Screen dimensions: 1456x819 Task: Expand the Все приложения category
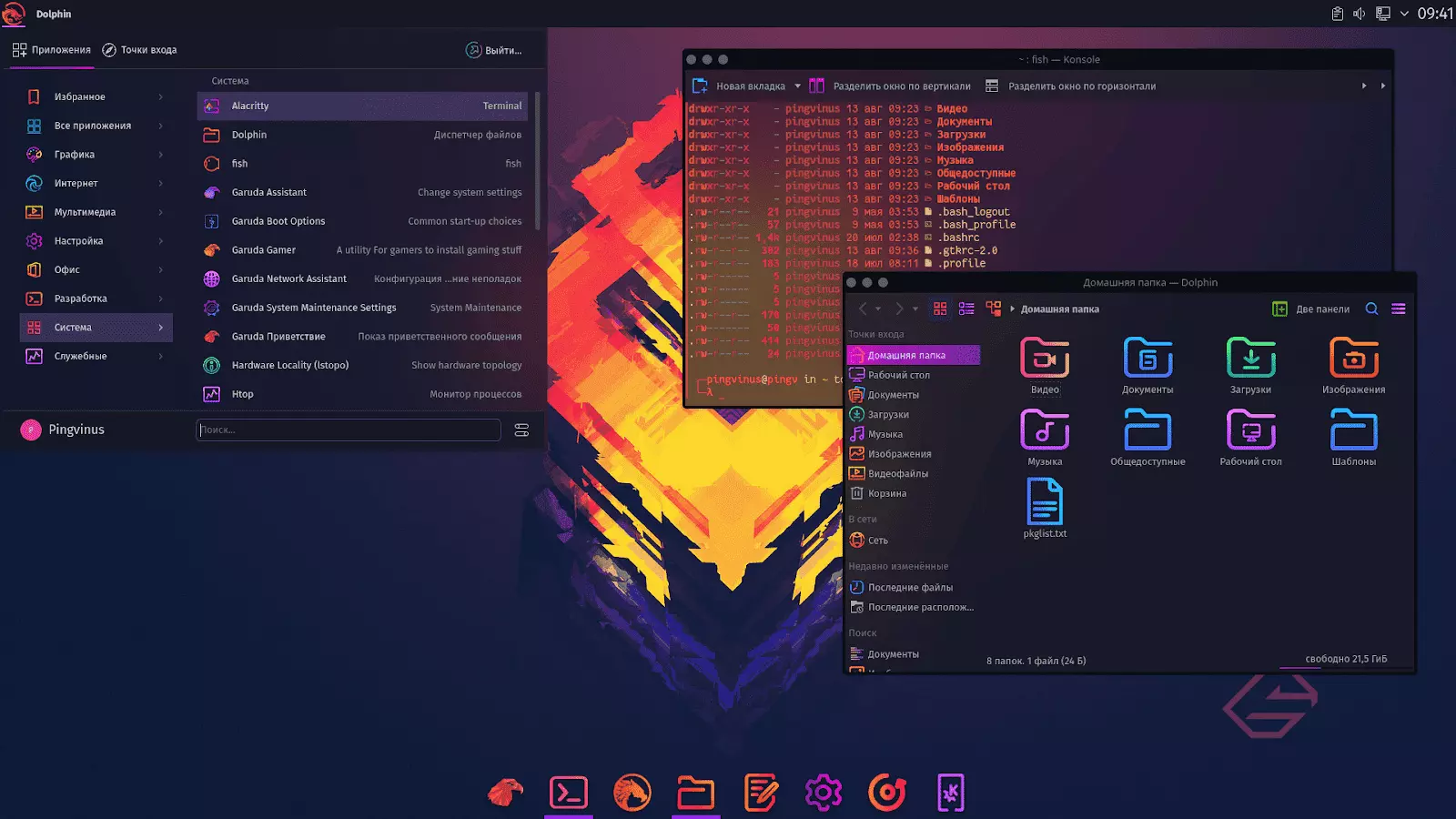96,126
